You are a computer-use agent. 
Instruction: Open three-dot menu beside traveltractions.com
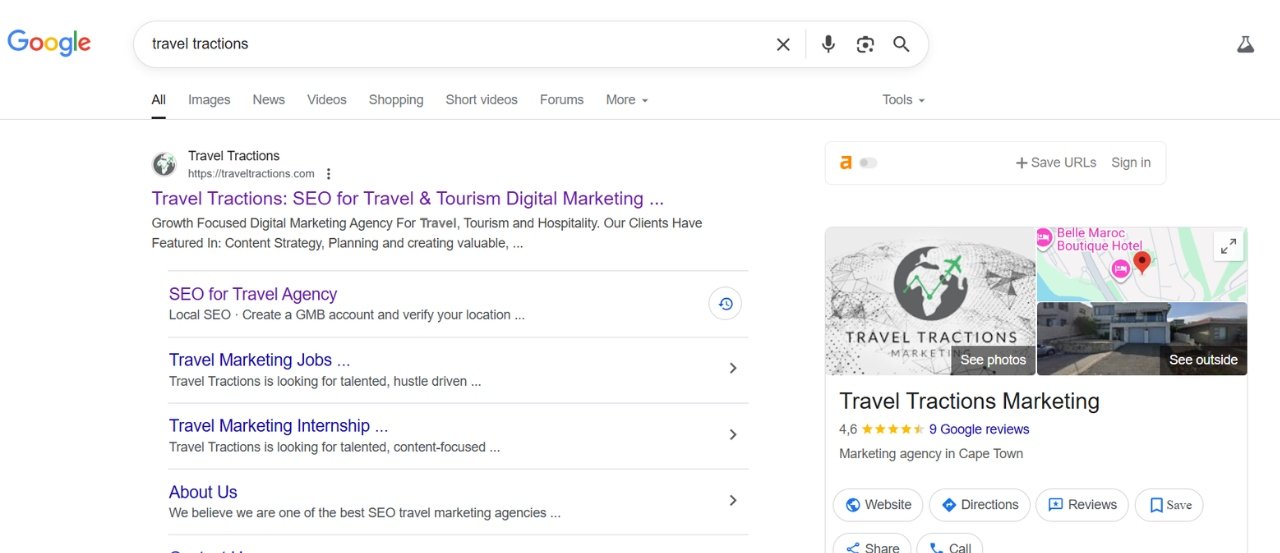point(329,174)
